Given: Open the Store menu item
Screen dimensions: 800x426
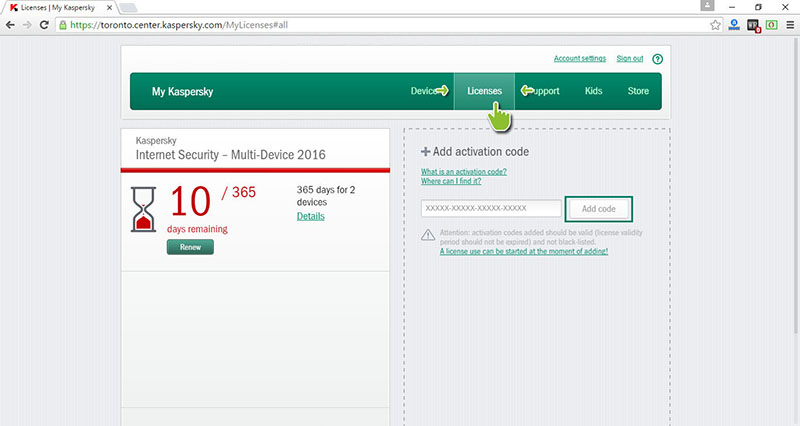Looking at the screenshot, I should coord(638,91).
